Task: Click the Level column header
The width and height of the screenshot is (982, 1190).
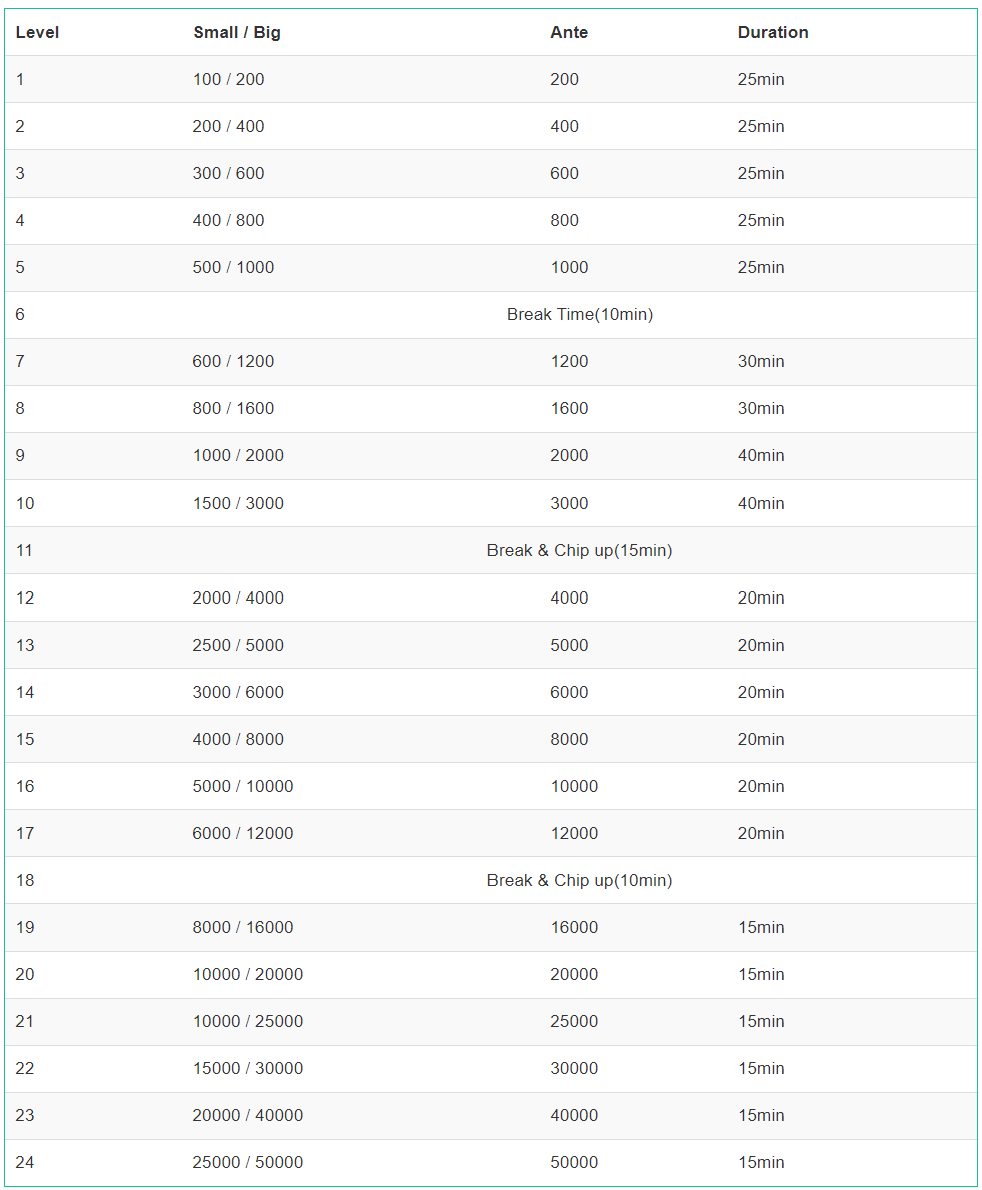Action: [37, 33]
